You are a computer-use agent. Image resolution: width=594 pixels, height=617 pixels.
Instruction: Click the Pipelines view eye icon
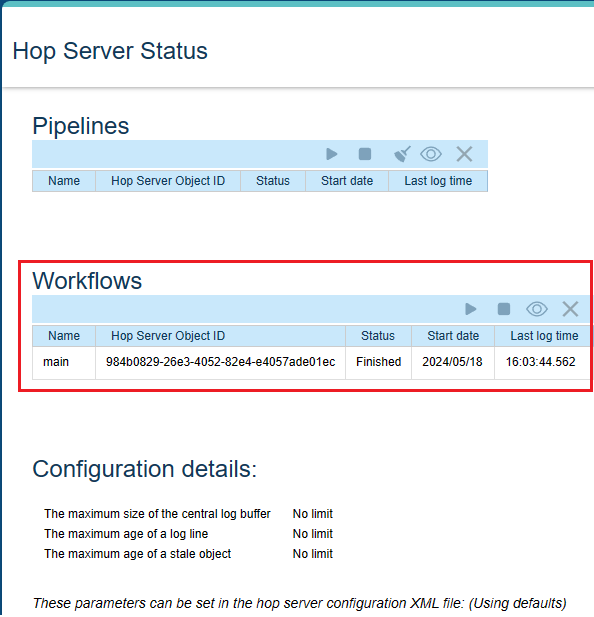tap(431, 154)
